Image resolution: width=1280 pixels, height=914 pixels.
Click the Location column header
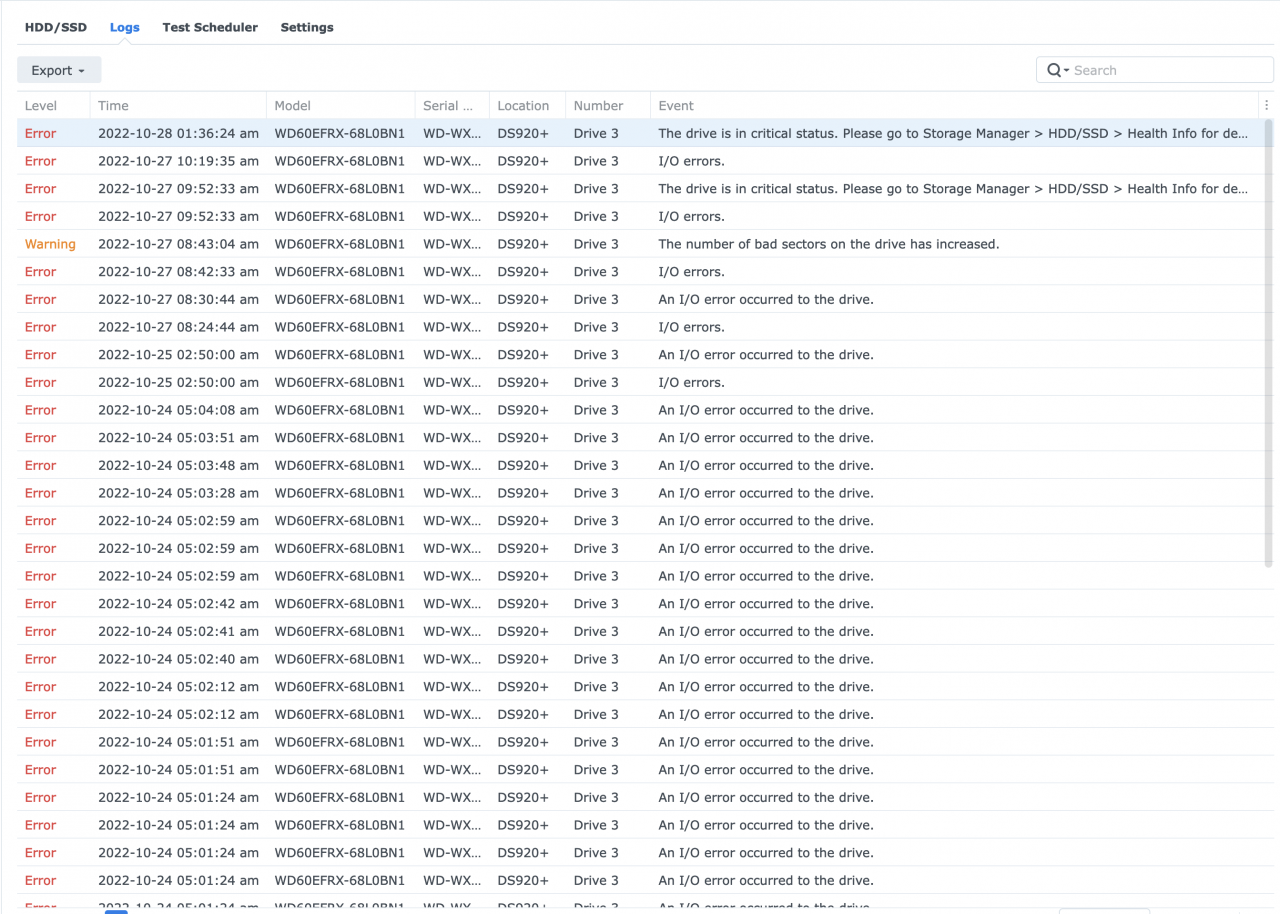click(x=523, y=105)
